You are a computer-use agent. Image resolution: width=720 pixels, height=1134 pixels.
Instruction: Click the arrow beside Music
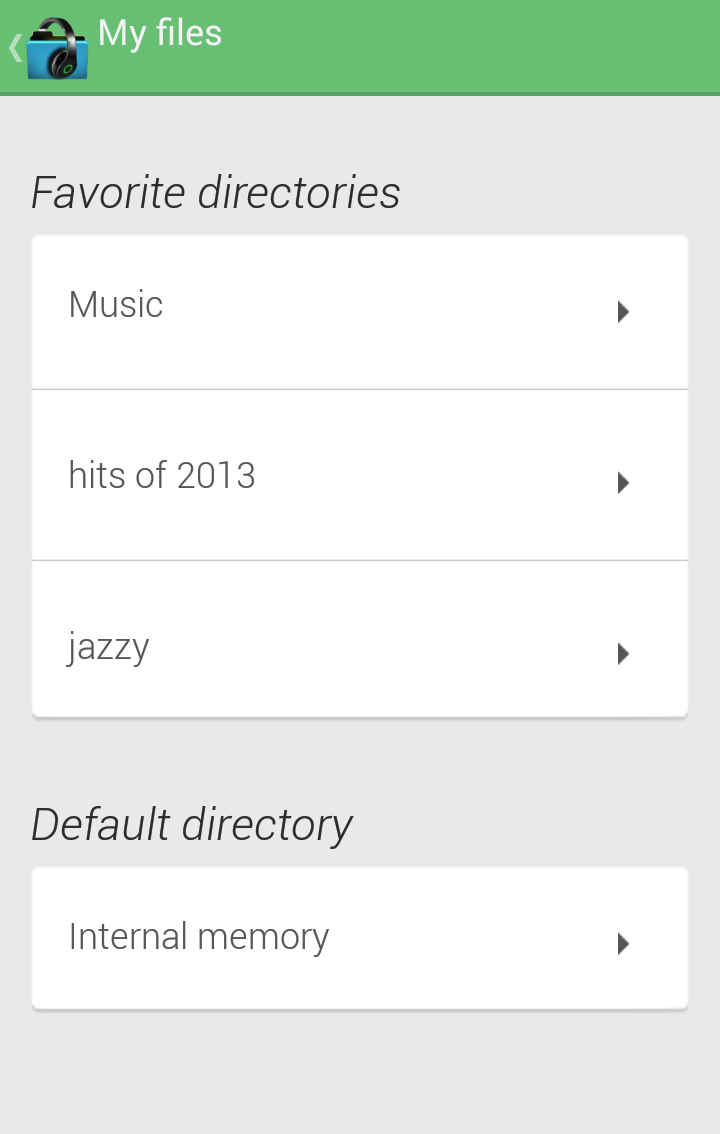(x=623, y=312)
